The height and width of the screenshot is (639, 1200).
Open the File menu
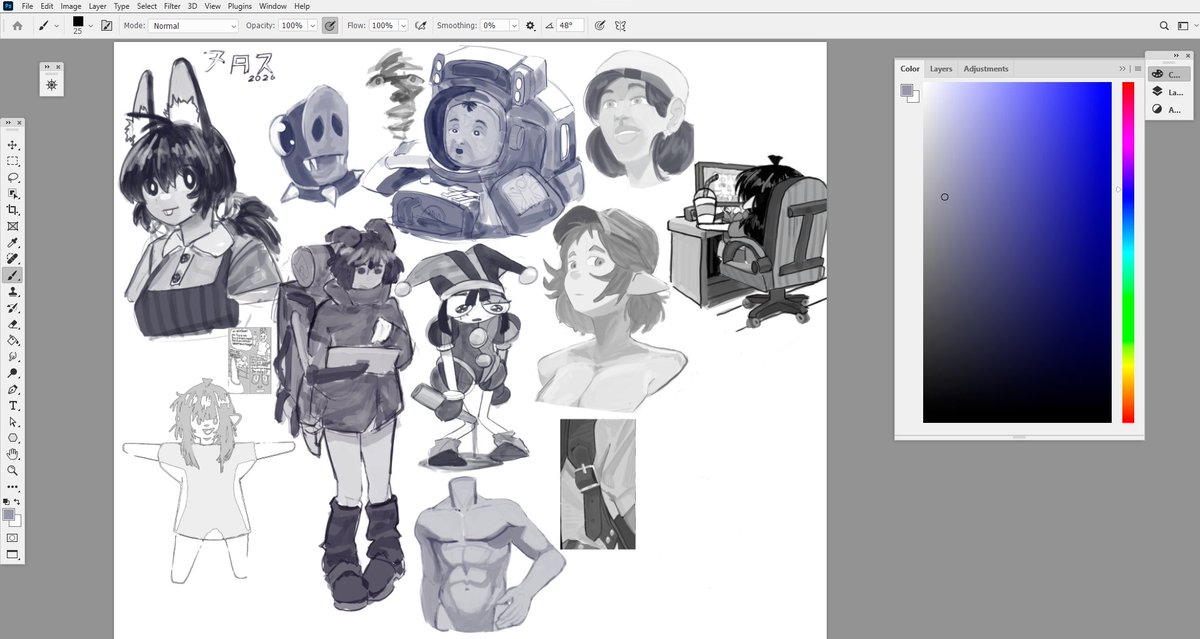click(27, 6)
